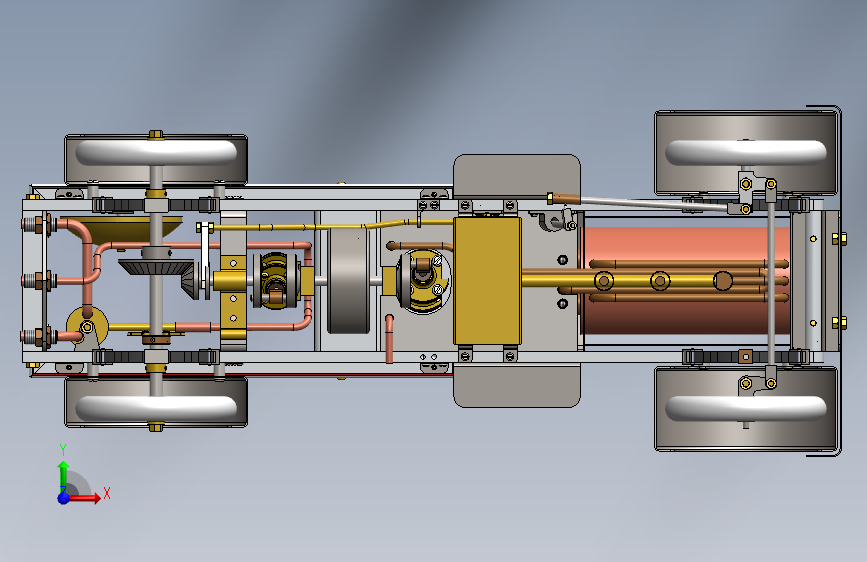
Task: Select the gray flywheel on the drive shaft
Action: (x=348, y=280)
